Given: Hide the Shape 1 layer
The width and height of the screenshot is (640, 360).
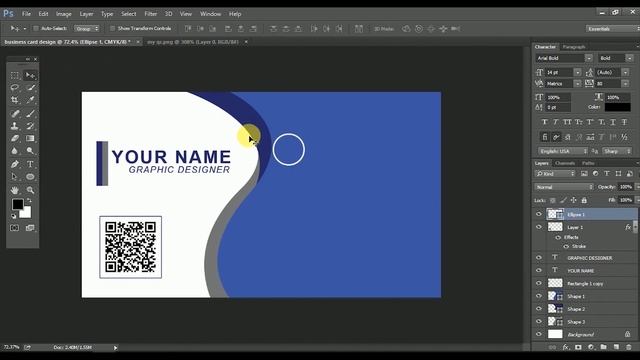Looking at the screenshot, I should [539, 296].
